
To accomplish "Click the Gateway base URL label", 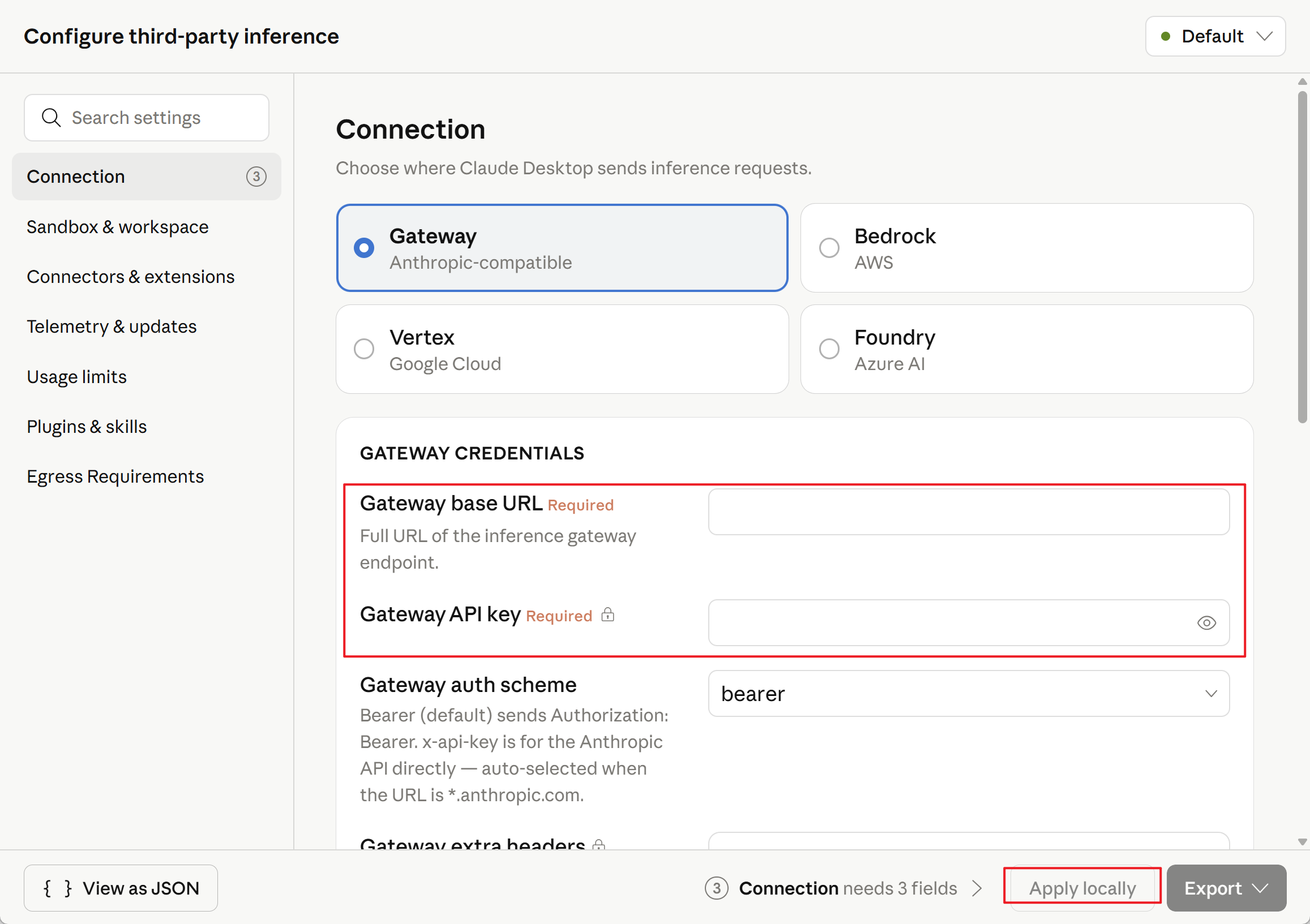I will 451,503.
